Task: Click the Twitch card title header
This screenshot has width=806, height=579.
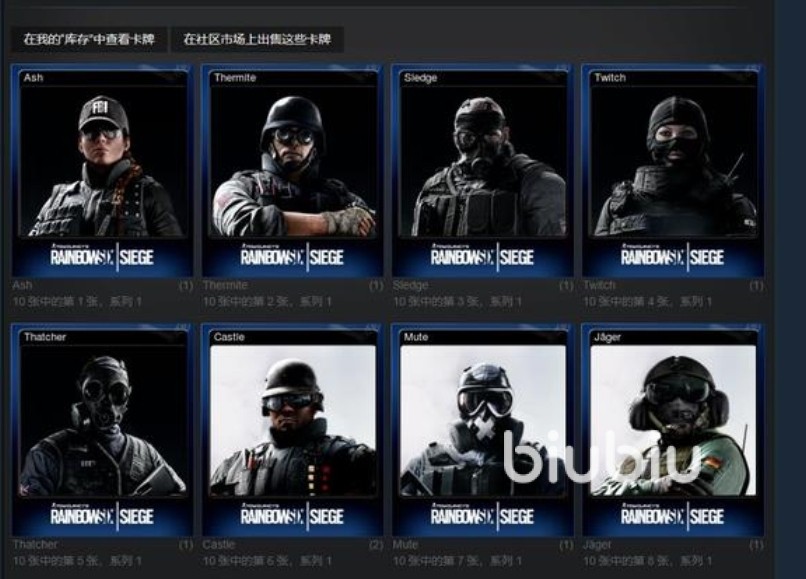Action: click(x=610, y=78)
